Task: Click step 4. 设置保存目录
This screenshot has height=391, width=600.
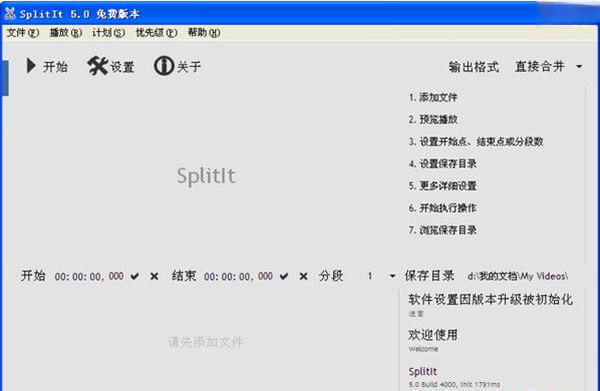Action: [x=442, y=164]
